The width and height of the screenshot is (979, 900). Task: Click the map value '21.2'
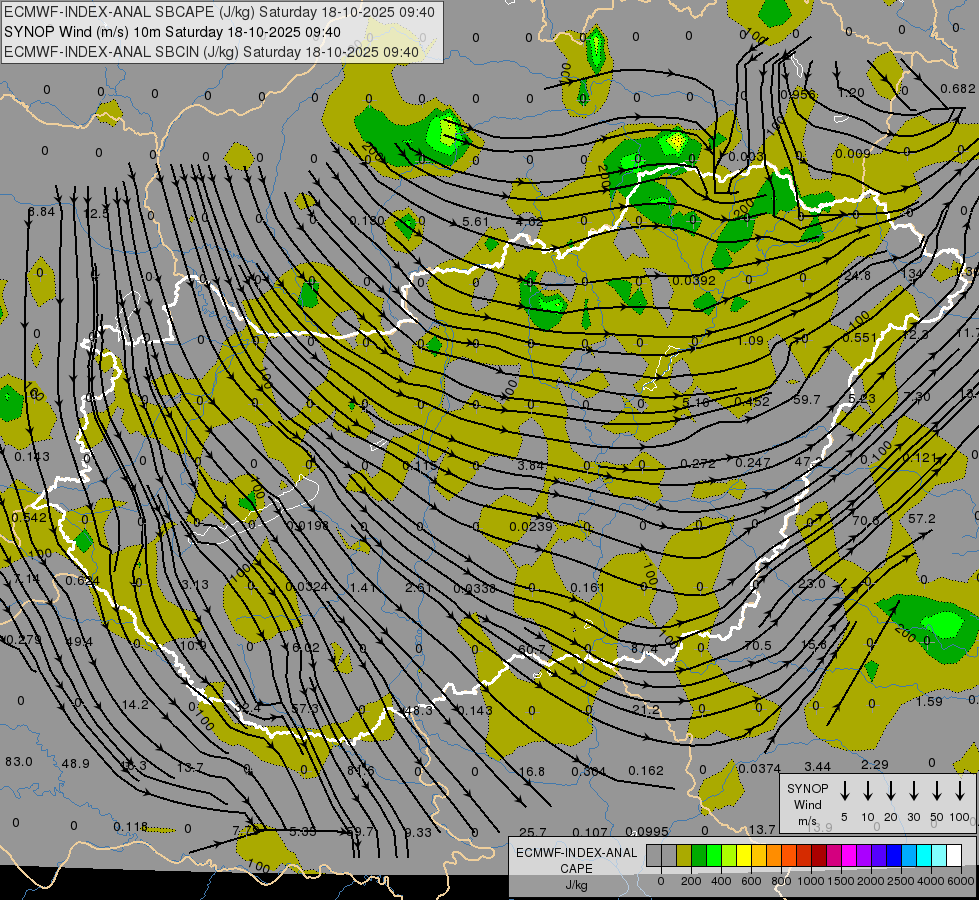tap(646, 710)
